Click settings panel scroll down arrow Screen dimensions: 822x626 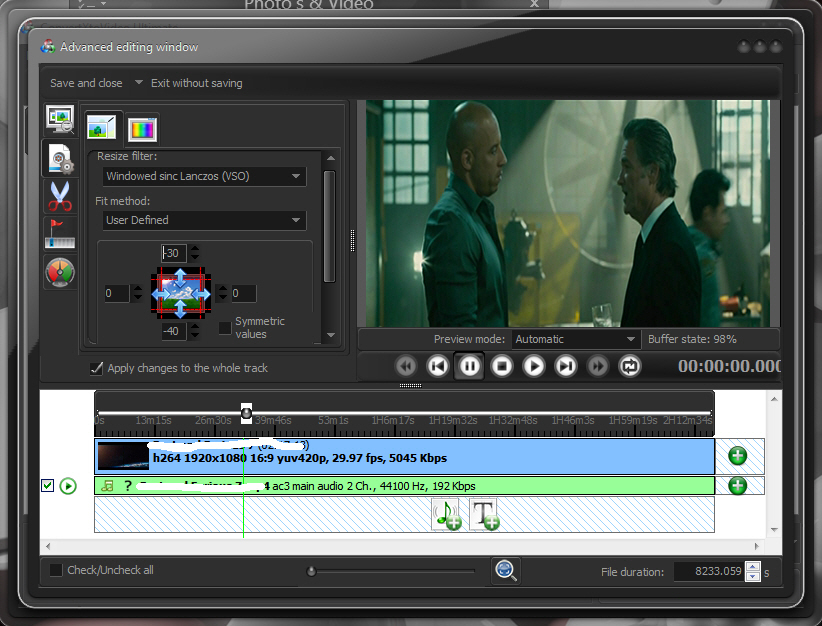tap(330, 335)
